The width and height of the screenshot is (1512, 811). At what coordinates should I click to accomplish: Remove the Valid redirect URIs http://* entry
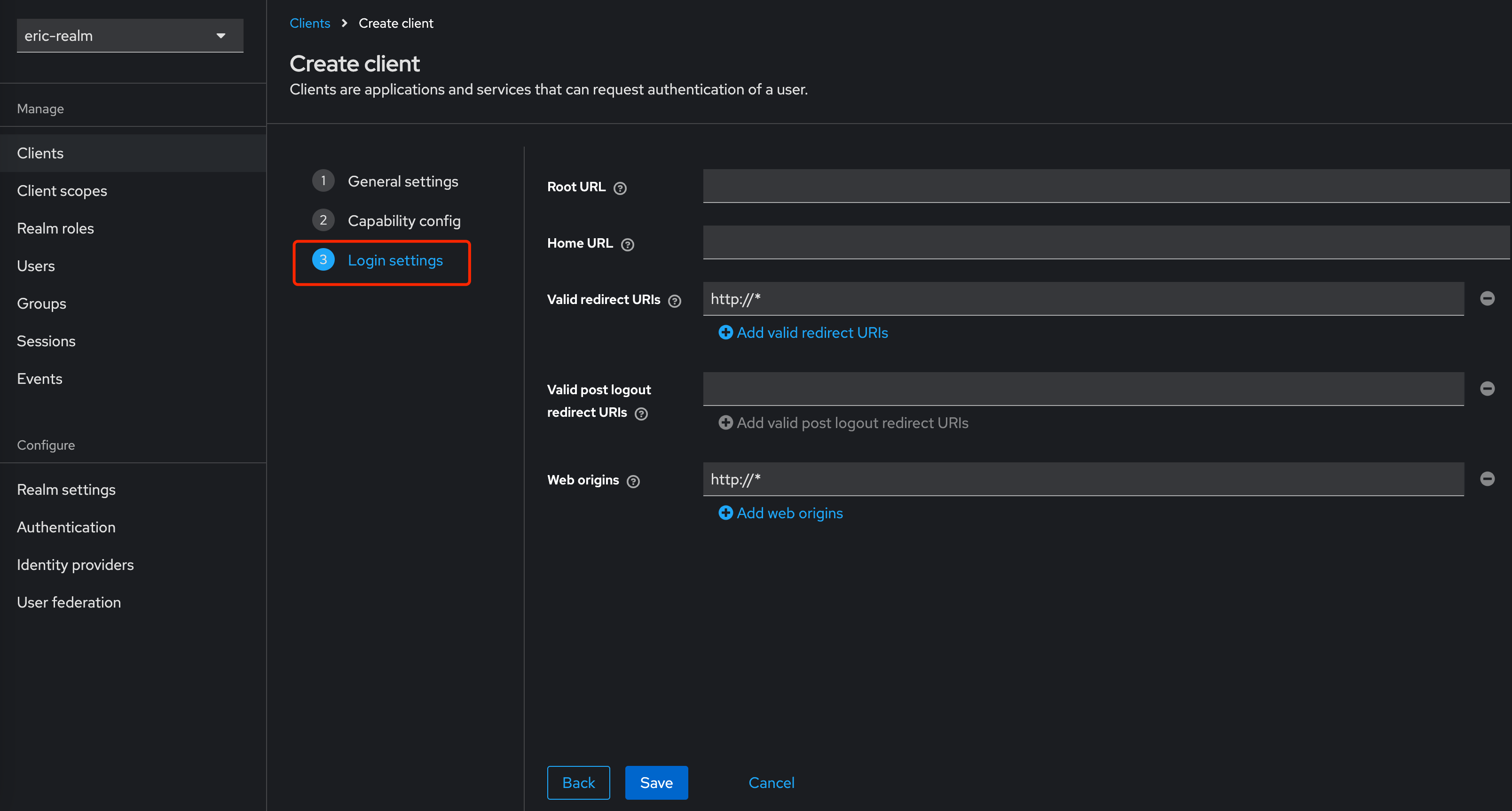click(1487, 298)
